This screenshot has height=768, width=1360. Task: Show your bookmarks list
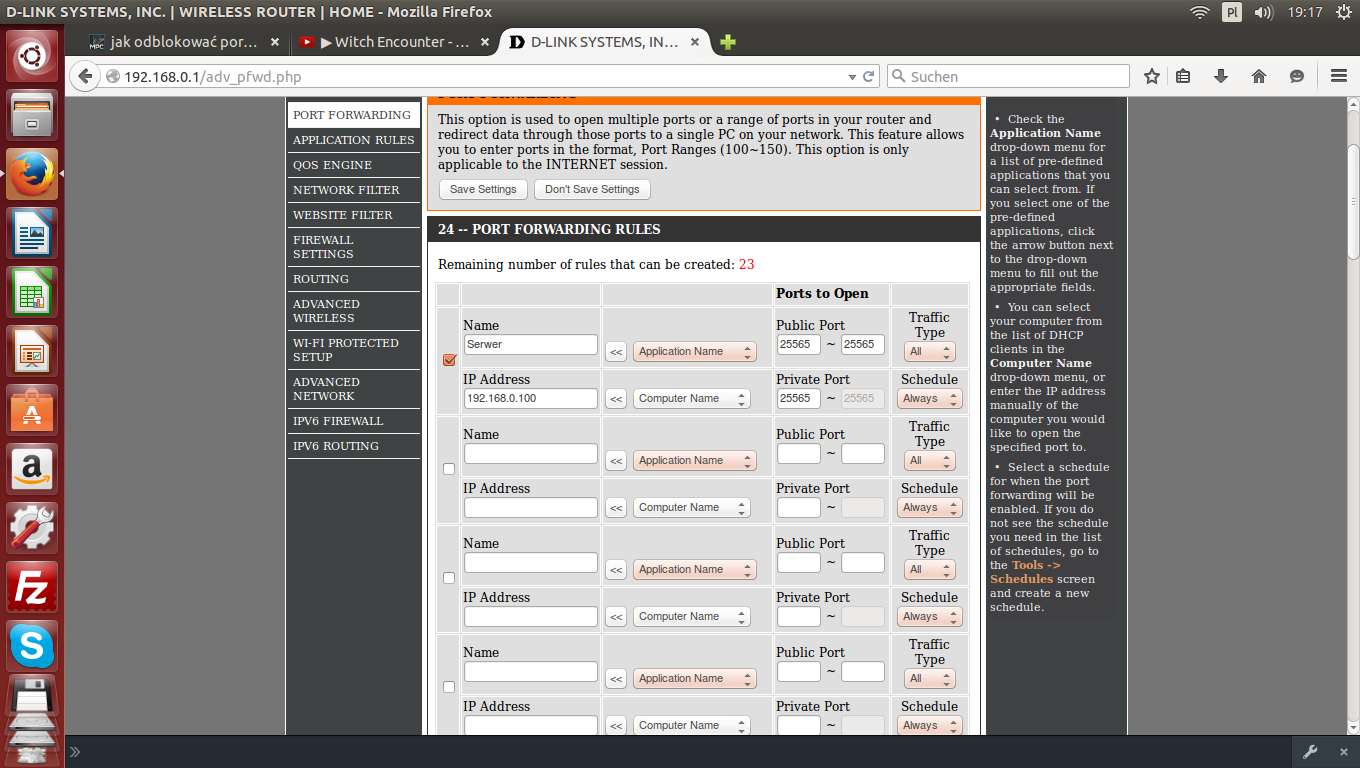[1184, 76]
